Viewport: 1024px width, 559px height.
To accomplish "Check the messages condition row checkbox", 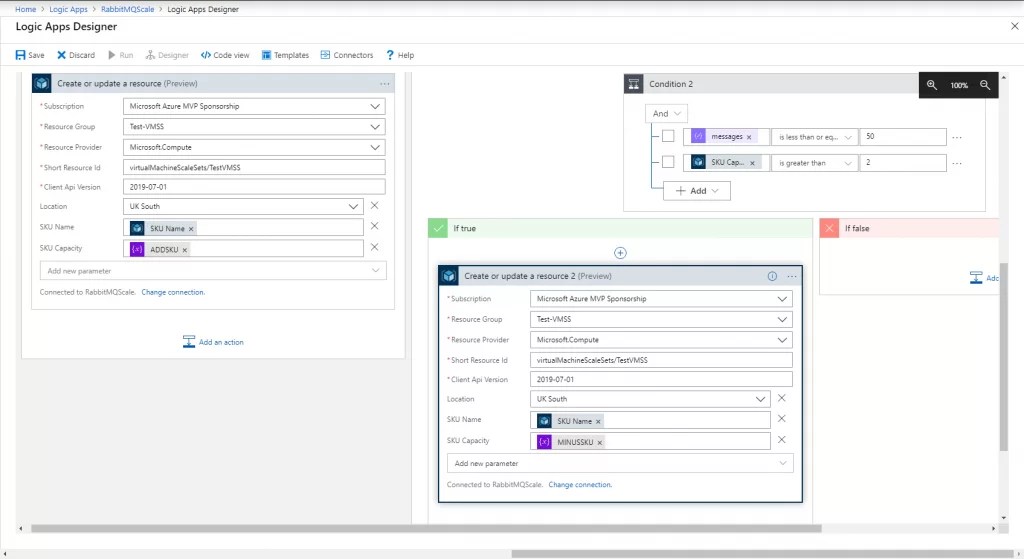I will coord(667,136).
